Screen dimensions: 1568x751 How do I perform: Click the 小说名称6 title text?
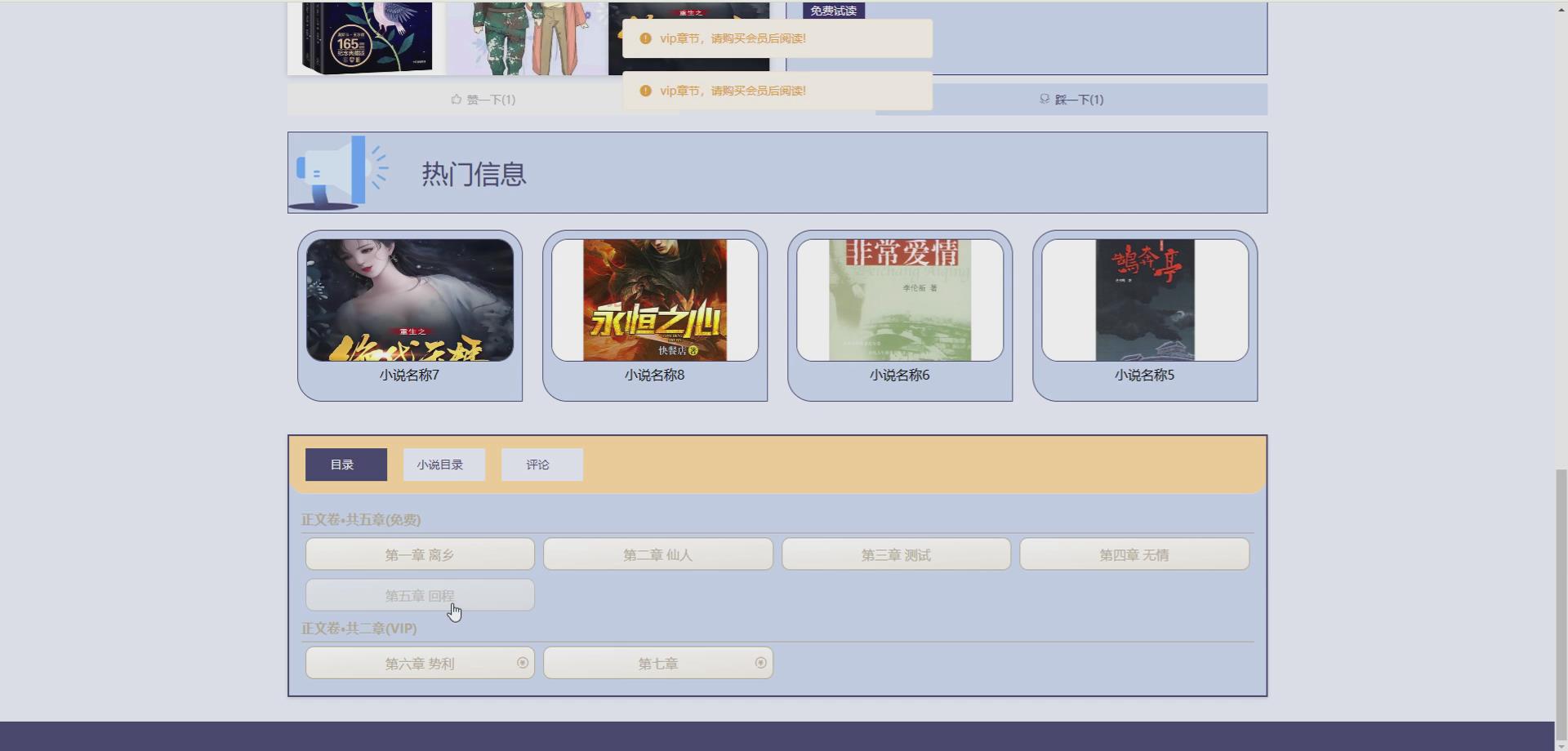(x=899, y=375)
